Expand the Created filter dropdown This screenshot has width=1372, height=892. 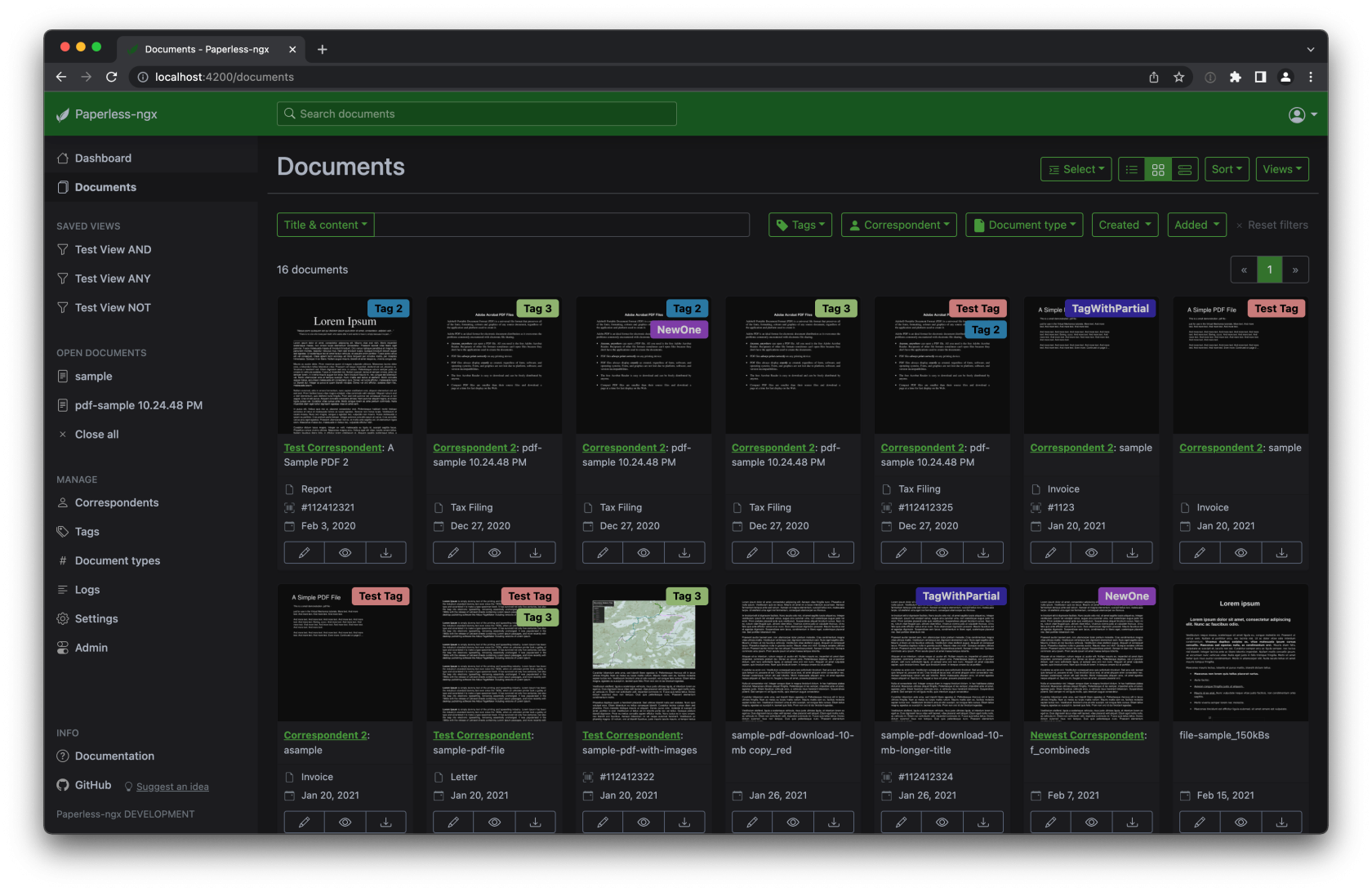[1125, 225]
